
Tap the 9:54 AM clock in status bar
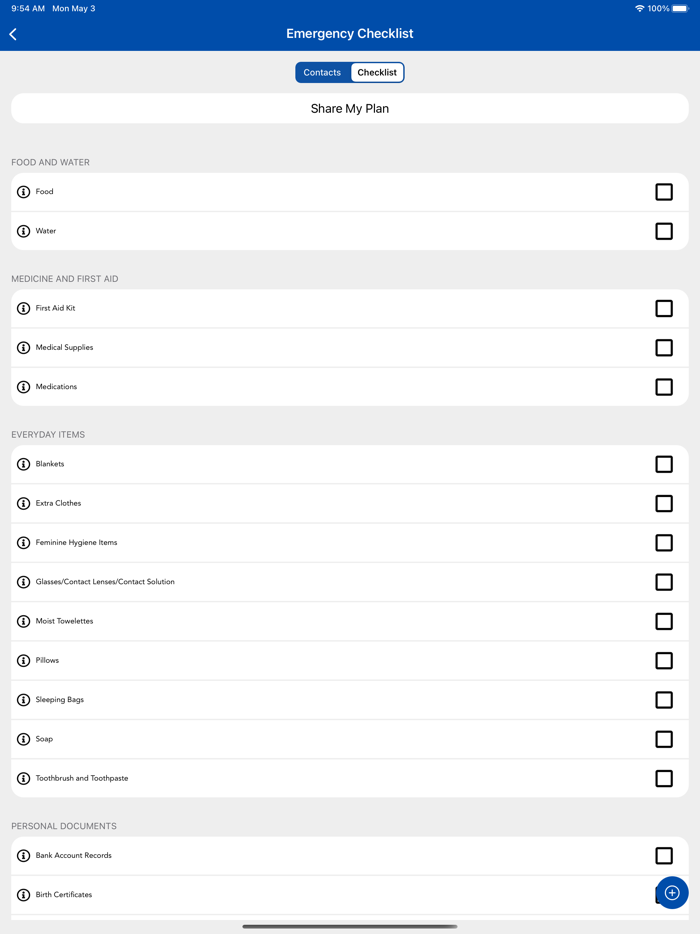click(x=28, y=8)
